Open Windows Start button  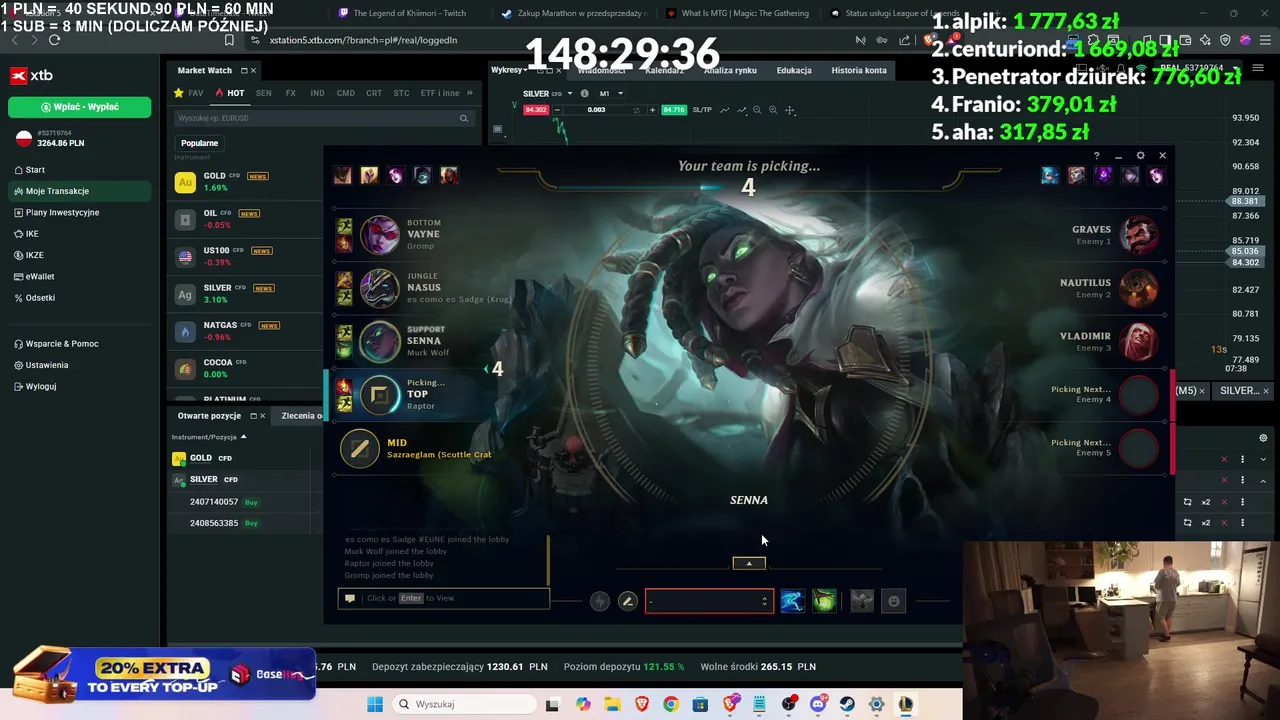click(375, 704)
